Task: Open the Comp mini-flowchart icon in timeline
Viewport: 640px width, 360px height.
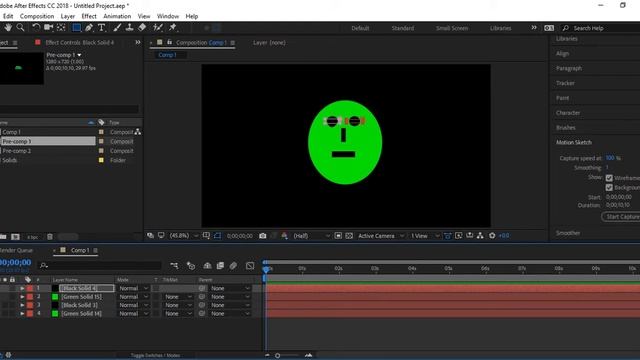Action: 174,266
